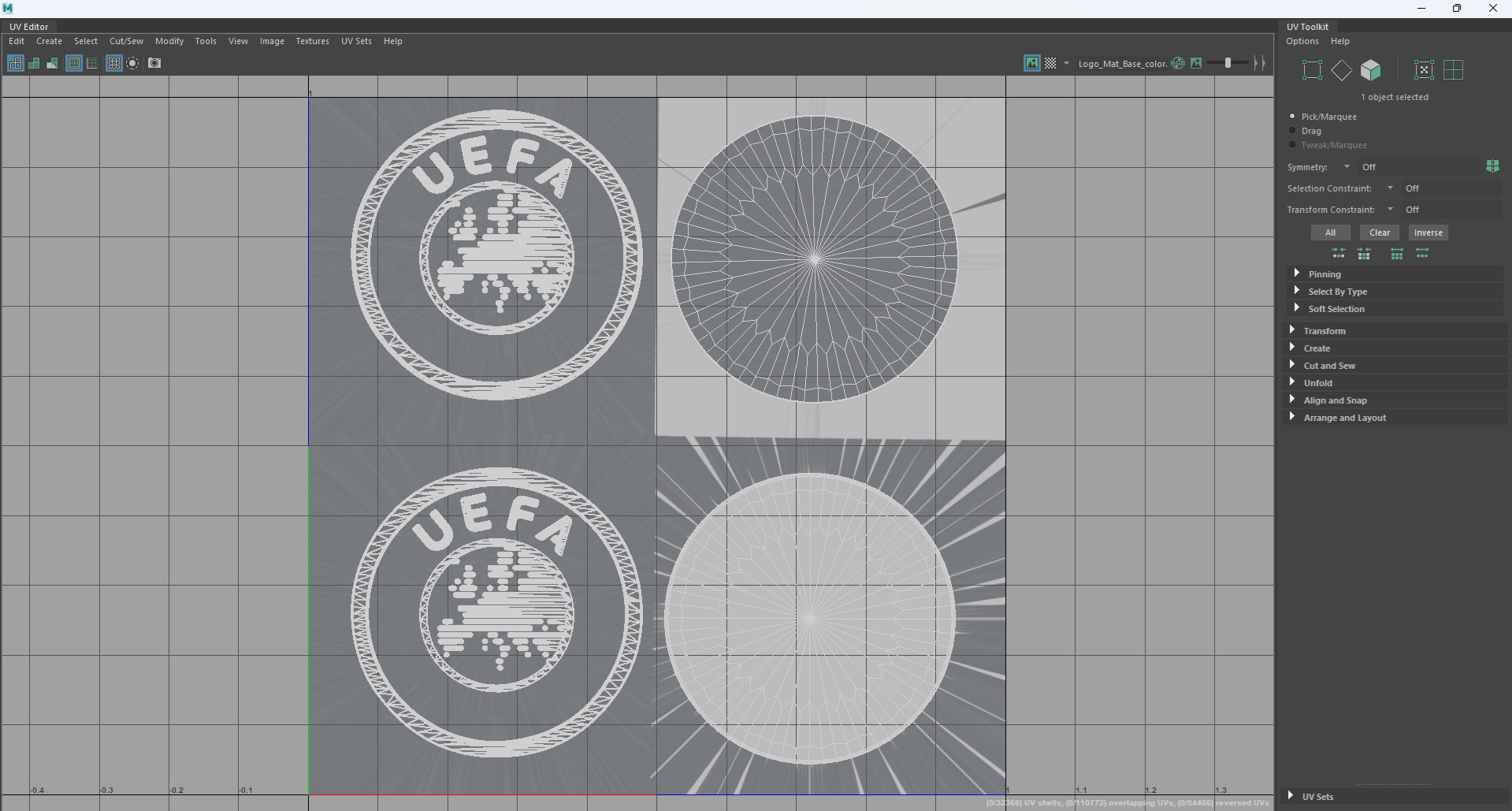Expand the Select By Type section
This screenshot has width=1512, height=811.
1395,292
